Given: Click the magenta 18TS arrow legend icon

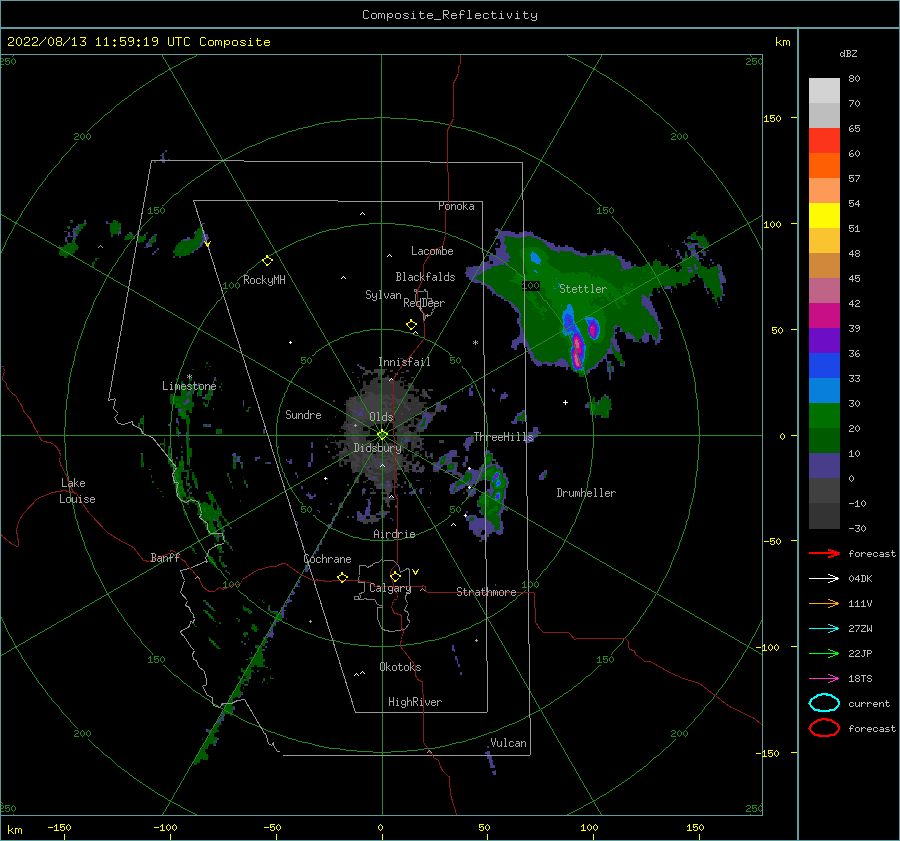Looking at the screenshot, I should pos(824,679).
